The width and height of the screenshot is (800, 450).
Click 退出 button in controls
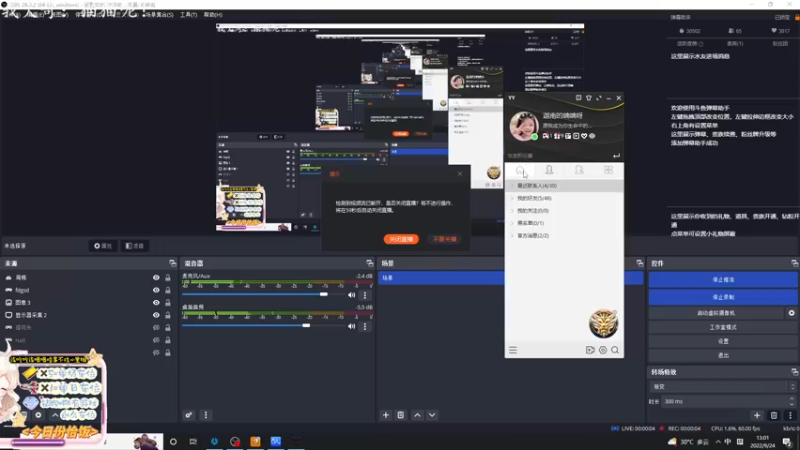[x=723, y=355]
